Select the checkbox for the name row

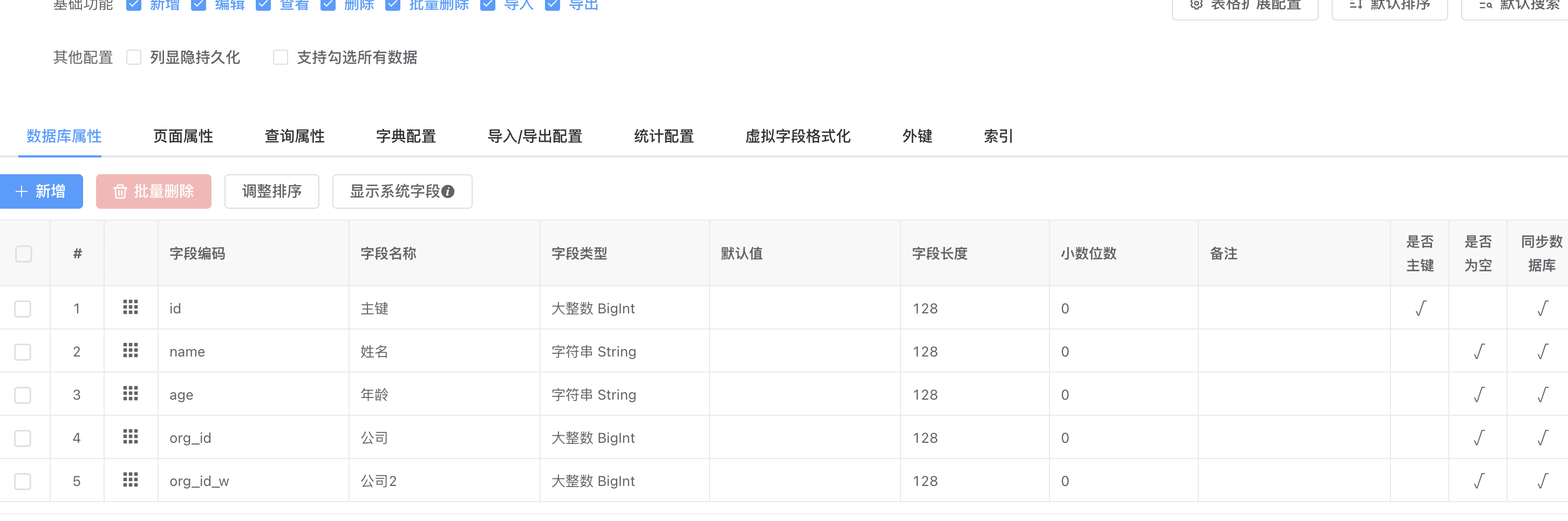point(23,352)
